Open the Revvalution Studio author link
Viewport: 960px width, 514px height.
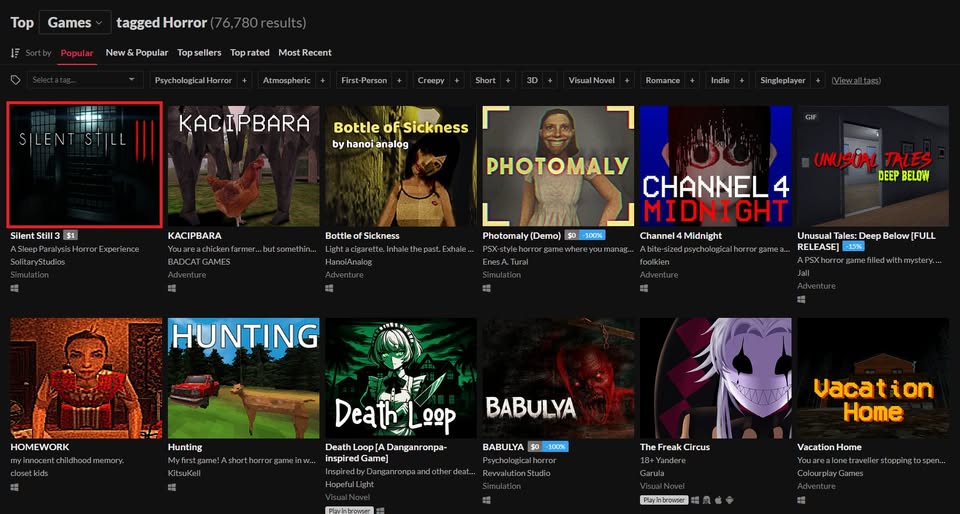pyautogui.click(x=516, y=473)
